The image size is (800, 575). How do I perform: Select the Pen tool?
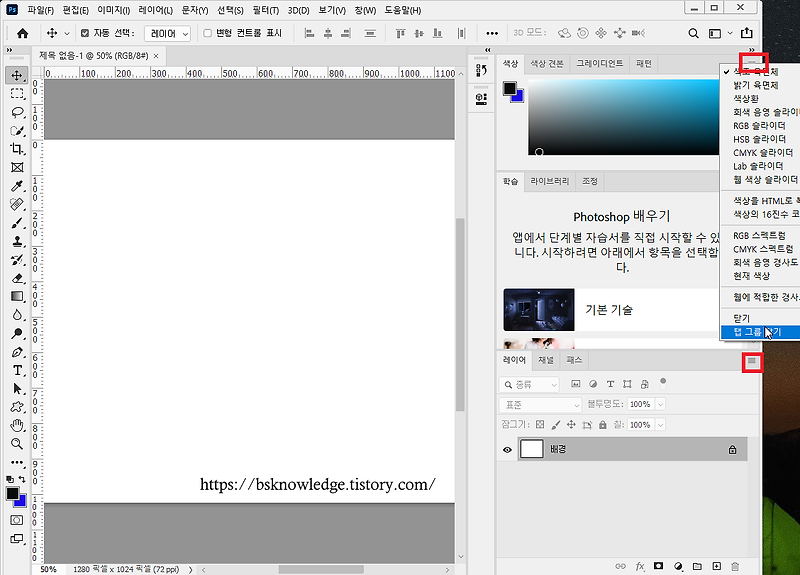[17, 352]
